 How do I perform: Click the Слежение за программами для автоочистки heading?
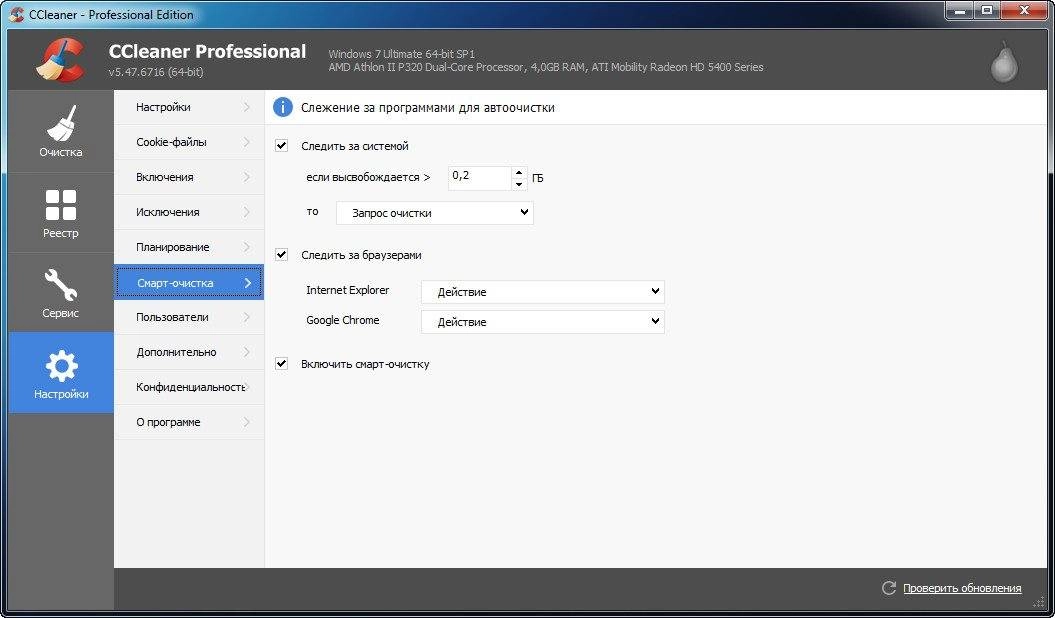(428, 108)
